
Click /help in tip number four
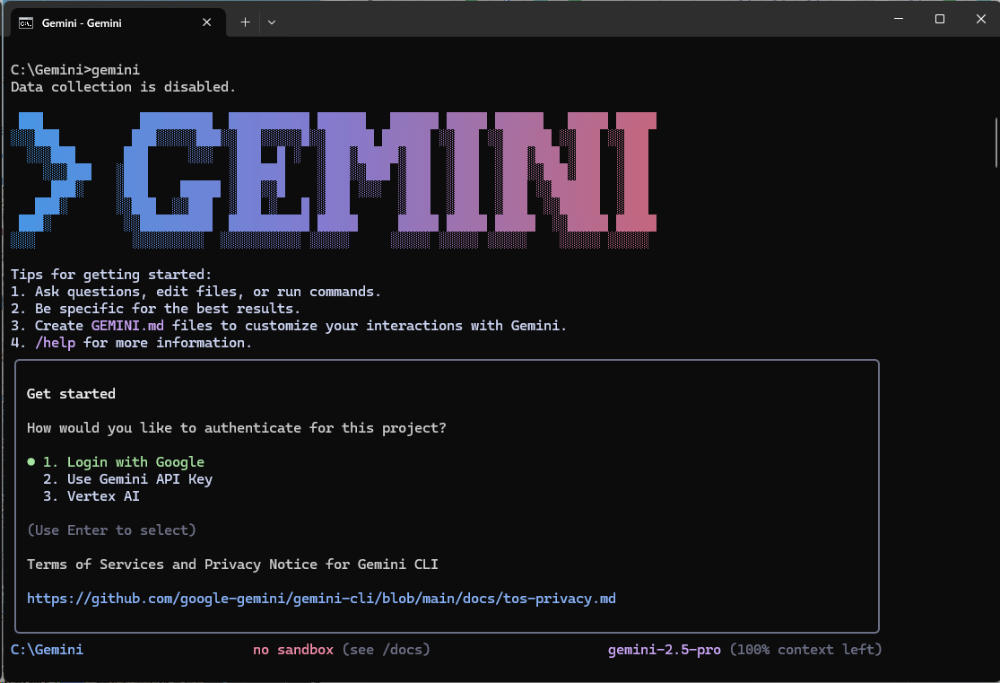(x=55, y=342)
